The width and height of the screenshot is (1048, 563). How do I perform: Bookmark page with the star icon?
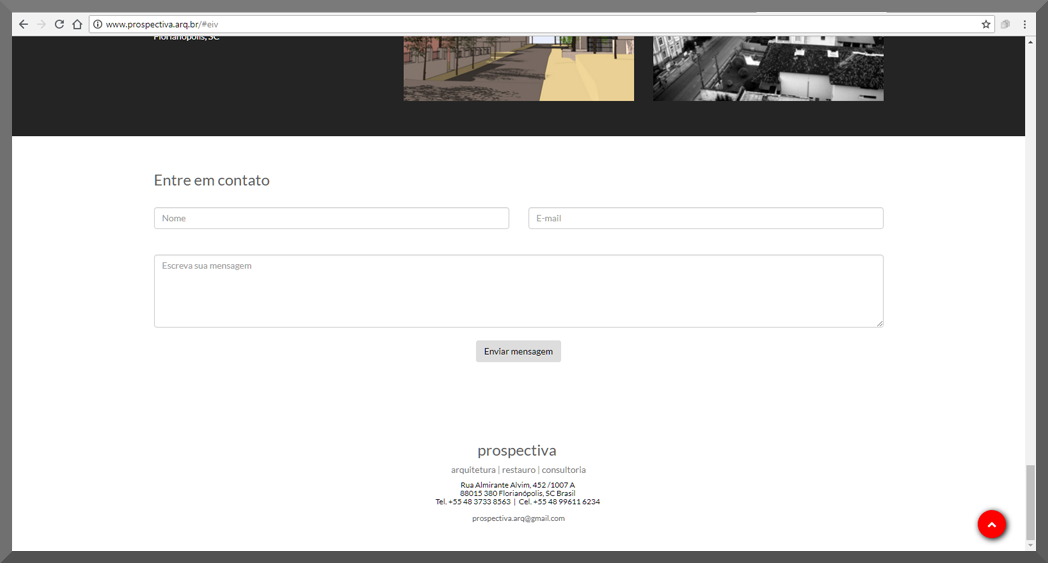(x=986, y=24)
